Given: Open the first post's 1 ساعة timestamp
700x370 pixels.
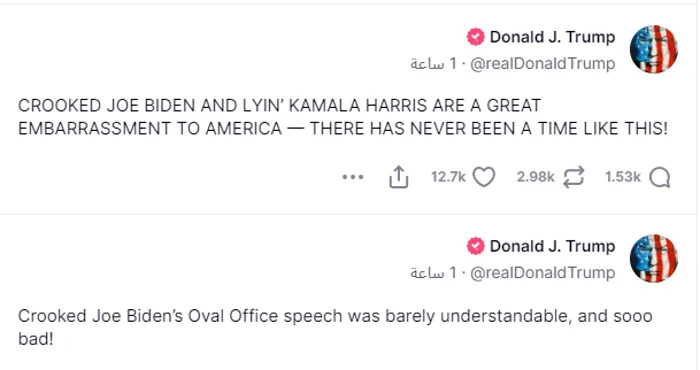Looking at the screenshot, I should click(x=433, y=64).
